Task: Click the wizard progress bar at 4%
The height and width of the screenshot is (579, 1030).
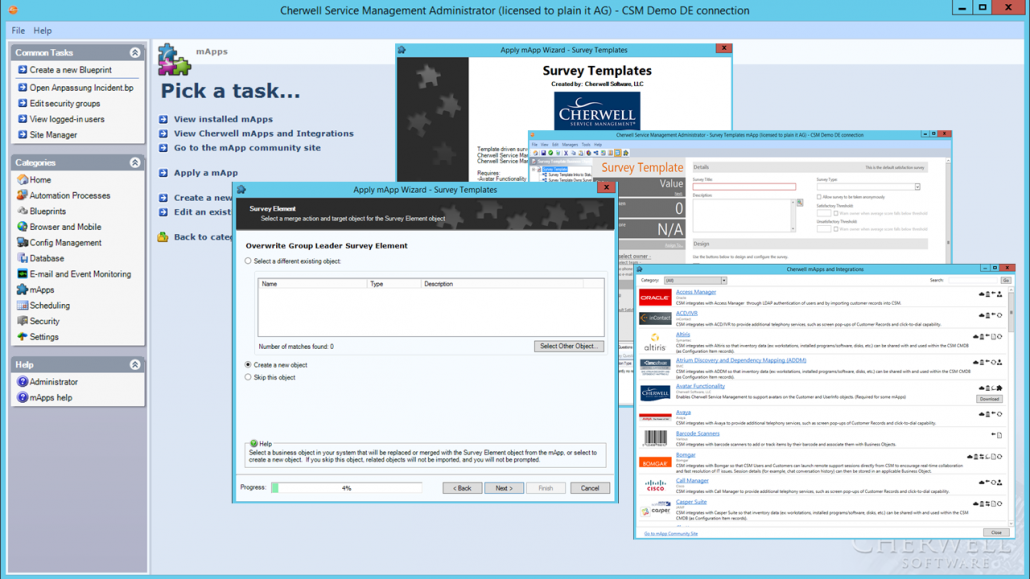Action: (346, 488)
